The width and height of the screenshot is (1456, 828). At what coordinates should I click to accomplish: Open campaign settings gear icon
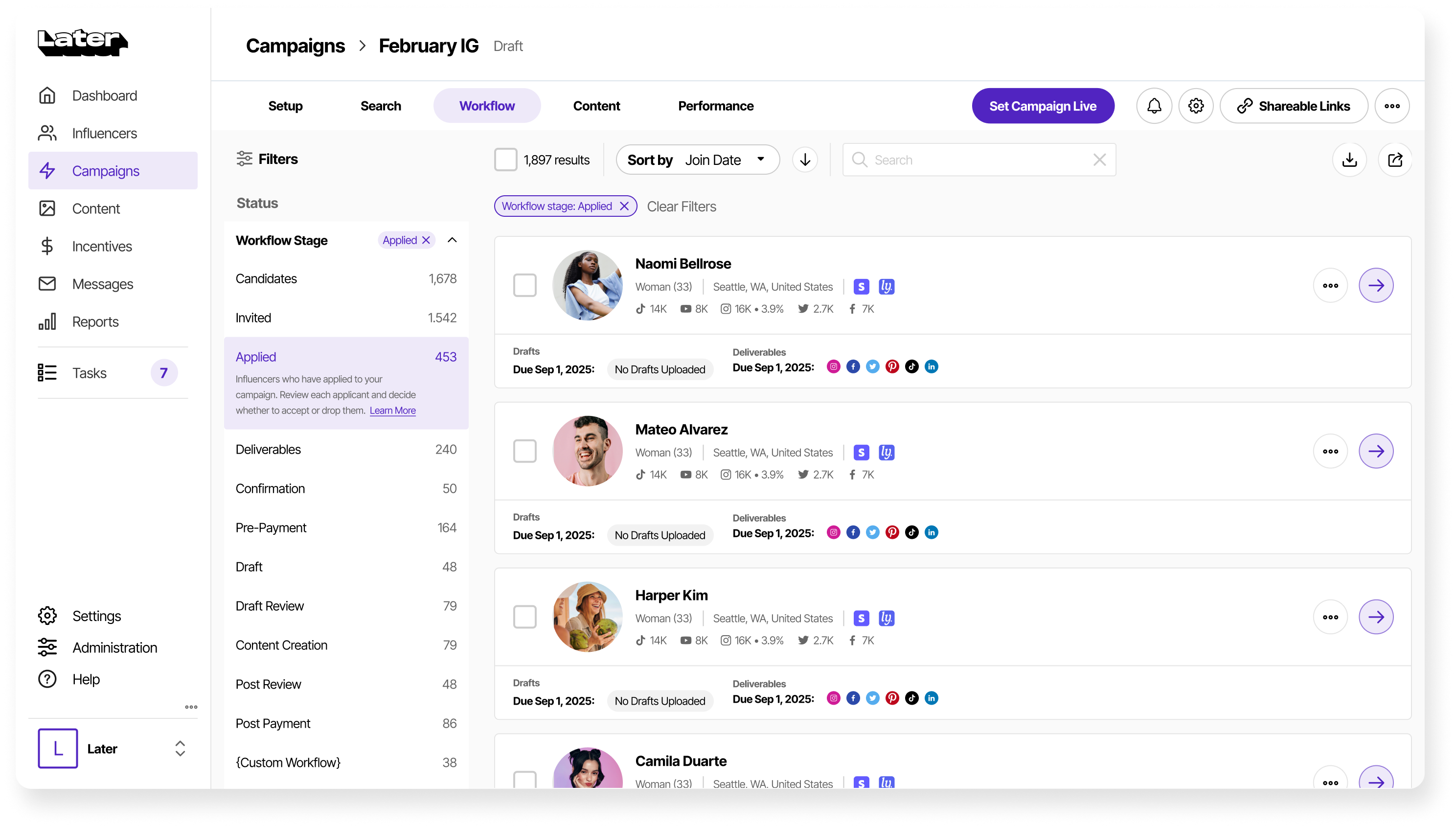[x=1196, y=106]
